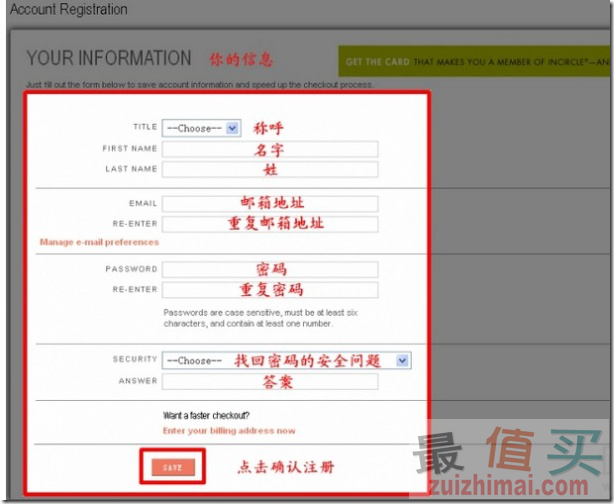614x504 pixels.
Task: Click the First Name input field
Action: click(270, 149)
